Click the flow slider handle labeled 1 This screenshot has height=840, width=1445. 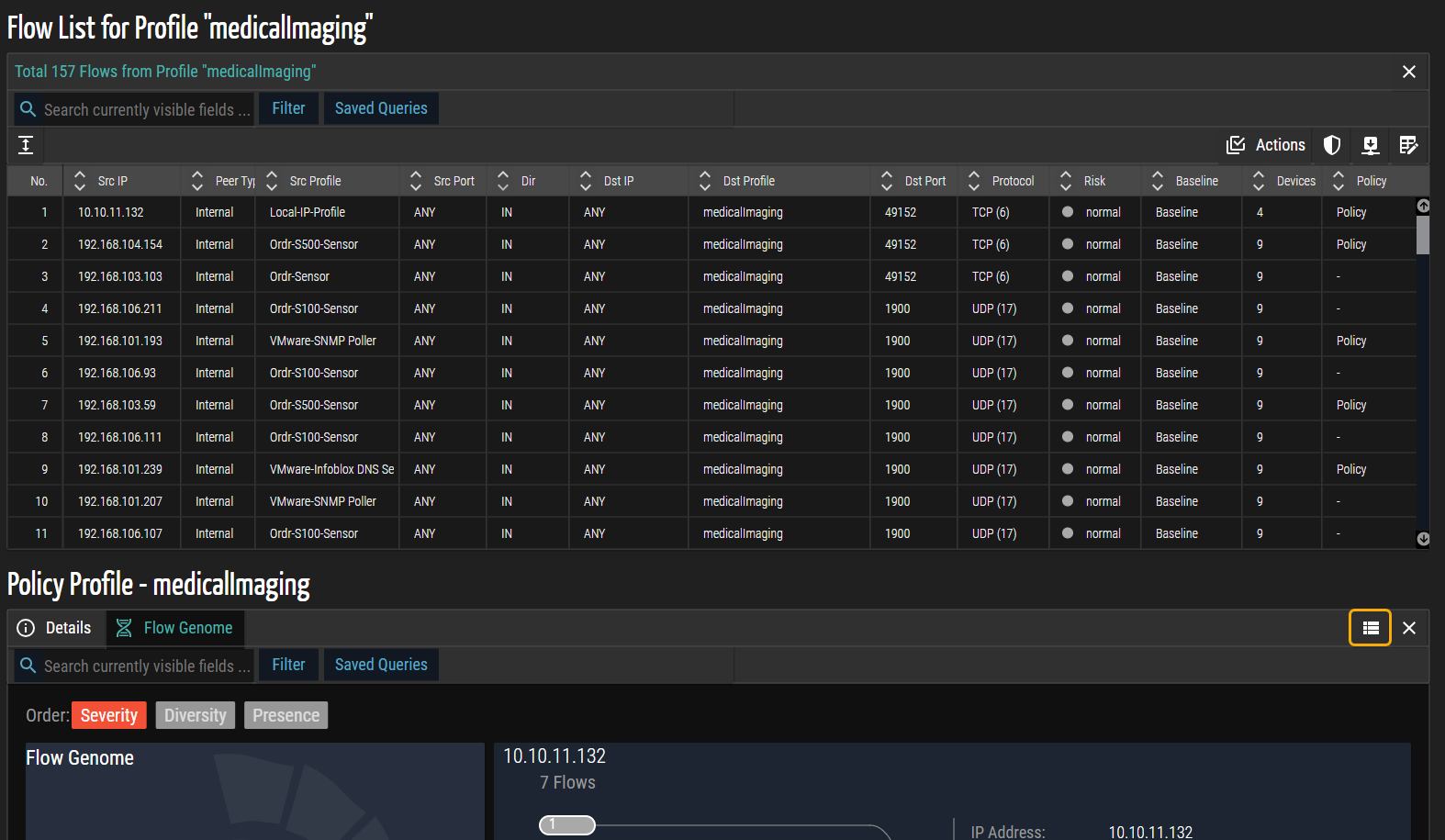click(566, 824)
